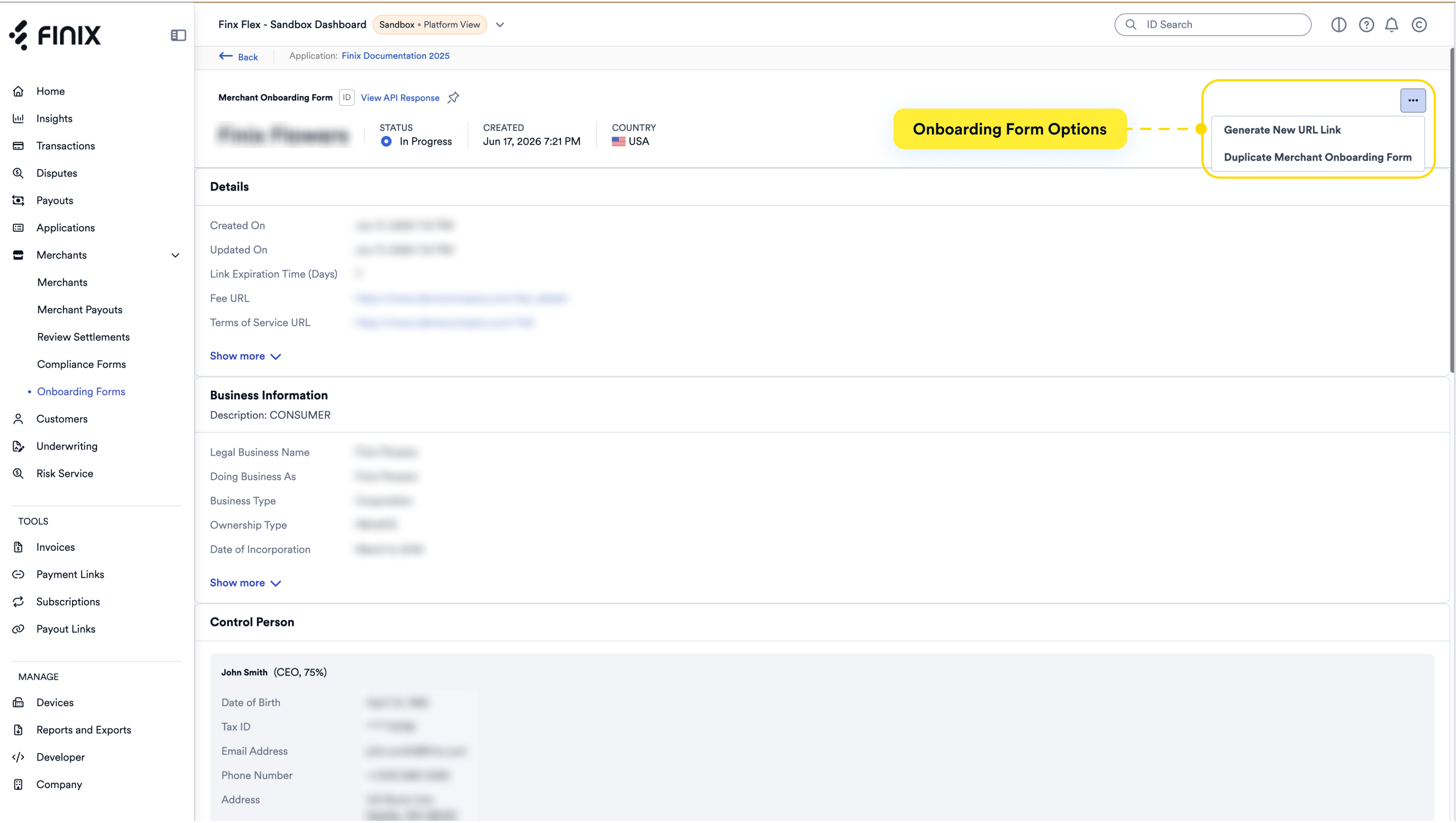Expand Business Information with Show more
The image size is (1456, 823).
point(245,583)
